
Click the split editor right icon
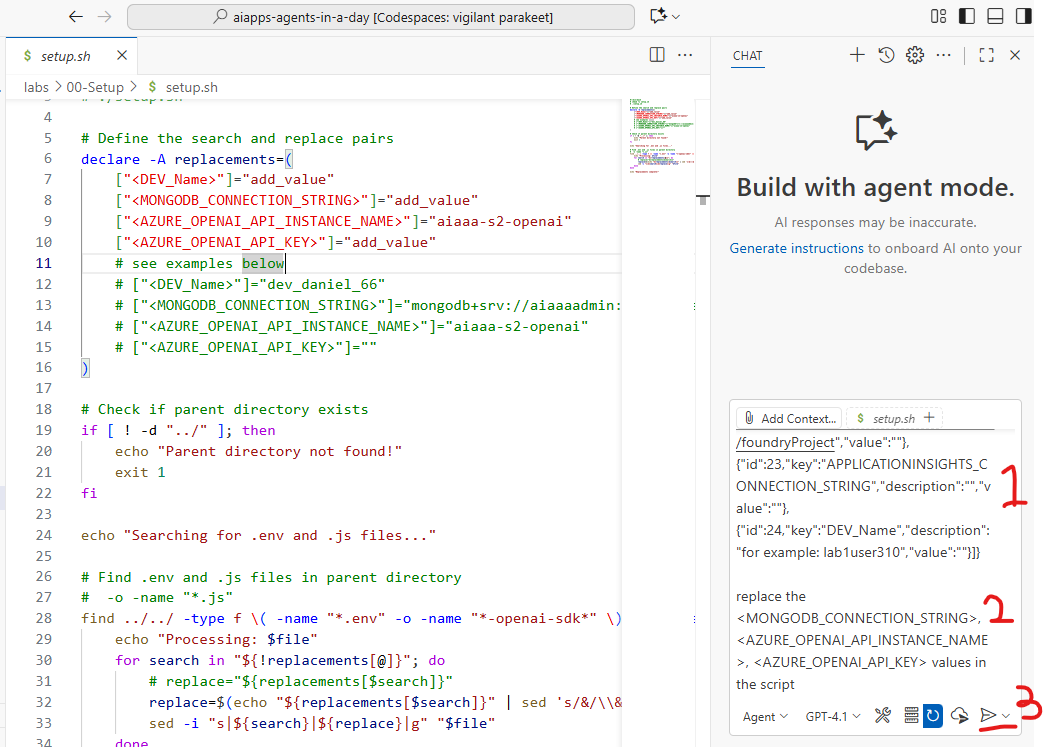click(657, 56)
